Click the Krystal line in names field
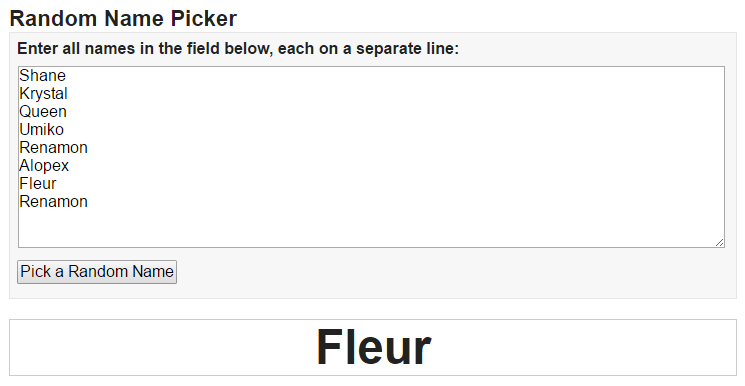Image resolution: width=745 pixels, height=386 pixels. 43,94
